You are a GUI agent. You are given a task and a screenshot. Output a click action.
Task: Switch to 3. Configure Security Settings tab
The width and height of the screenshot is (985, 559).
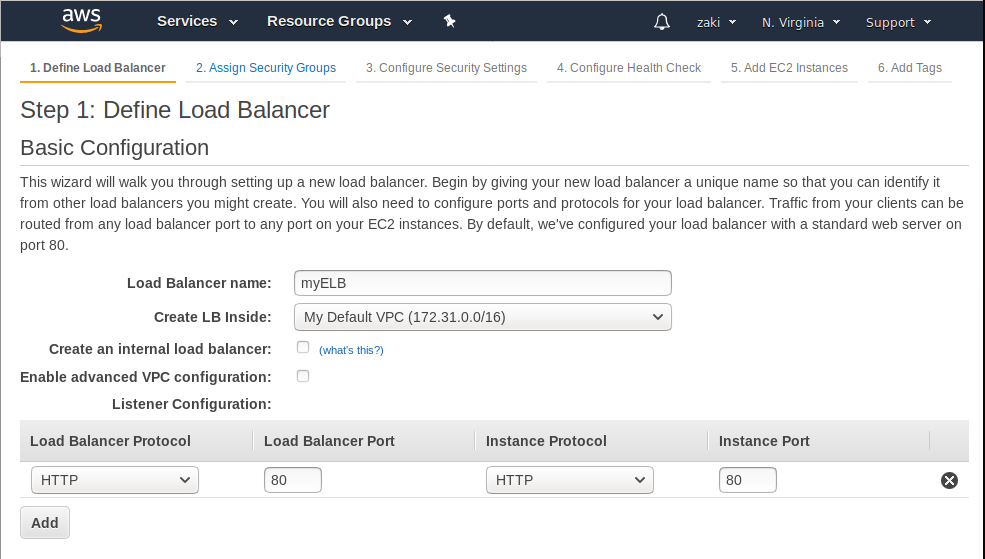(446, 68)
